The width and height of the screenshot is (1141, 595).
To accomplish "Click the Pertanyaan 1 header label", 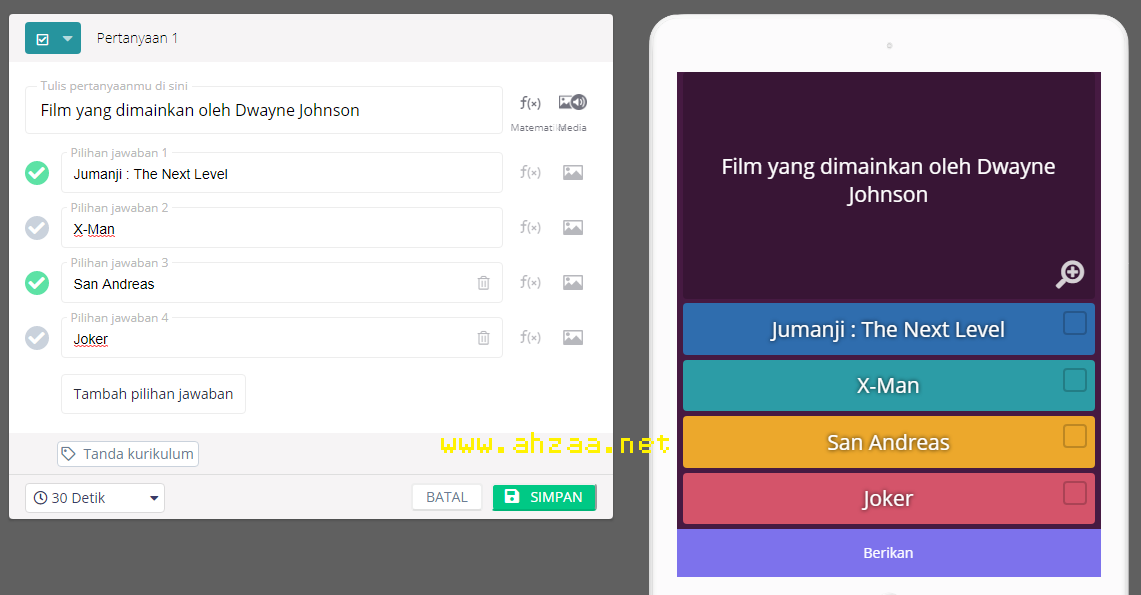I will tap(137, 39).
